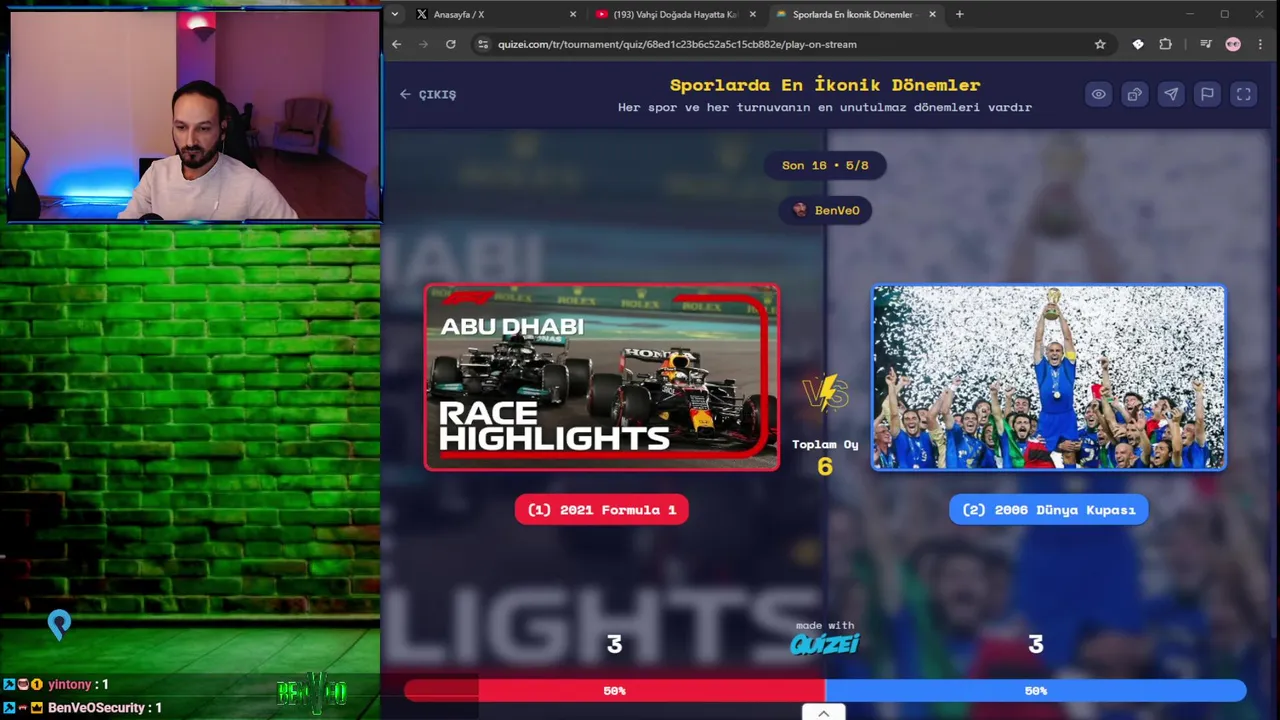Toggle the eye visibility icon
The height and width of the screenshot is (720, 1280).
coord(1098,94)
